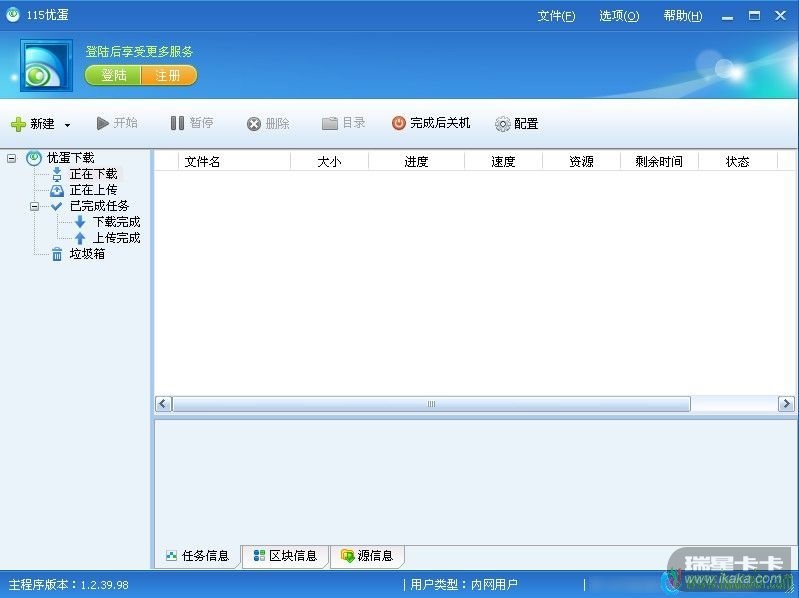Click the 资源 column header
799x598 pixels.
tap(581, 161)
